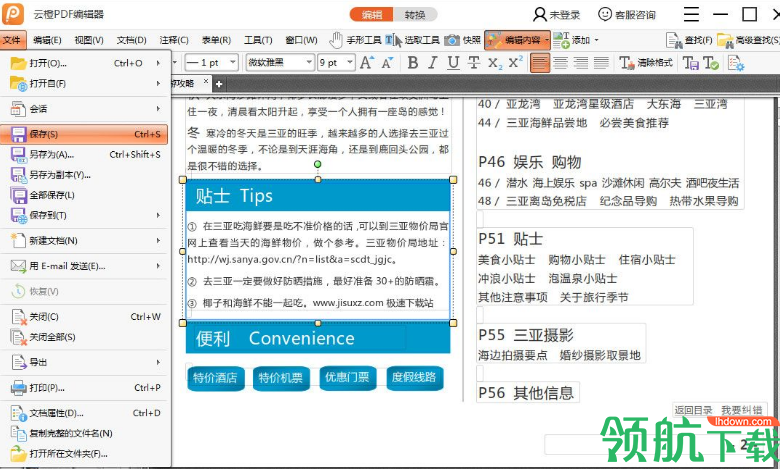Close the document tab
Viewport: 780px width, 469px height.
(205, 82)
